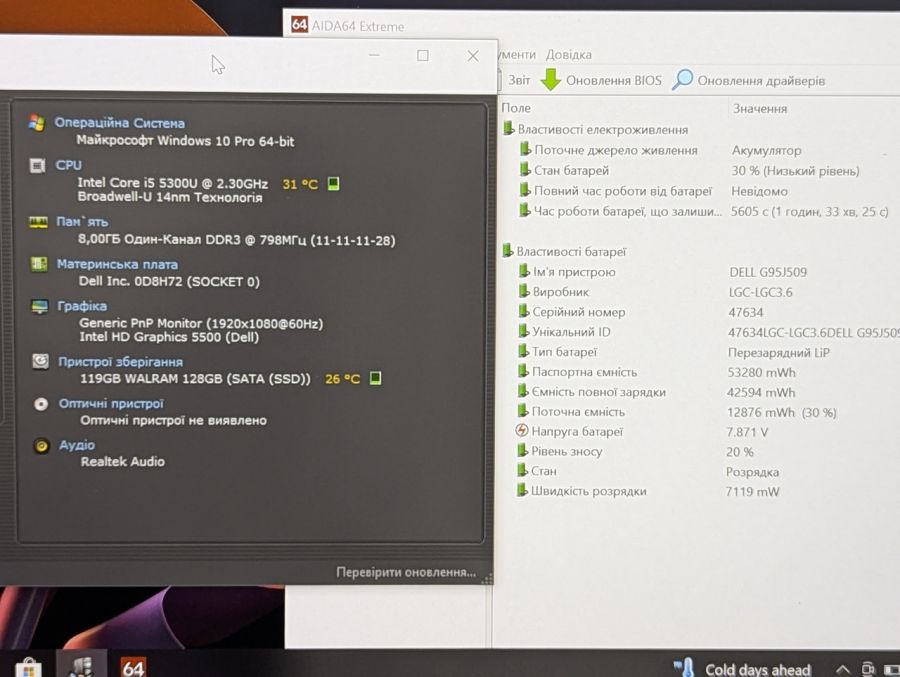The height and width of the screenshot is (677, 900).
Task: Click the Speccy taskbar icon
Action: click(81, 666)
